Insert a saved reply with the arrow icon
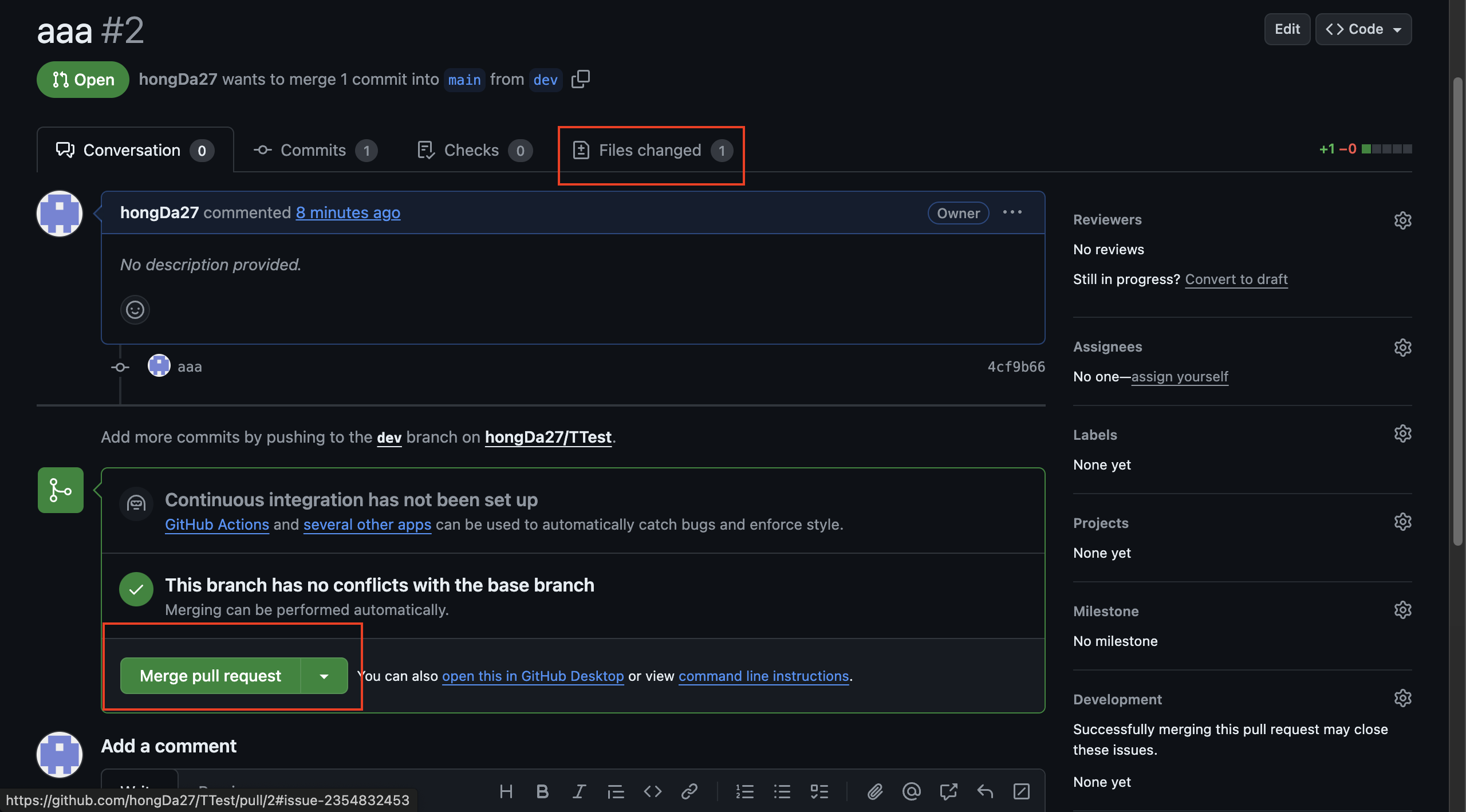The height and width of the screenshot is (812, 1466). (x=985, y=791)
